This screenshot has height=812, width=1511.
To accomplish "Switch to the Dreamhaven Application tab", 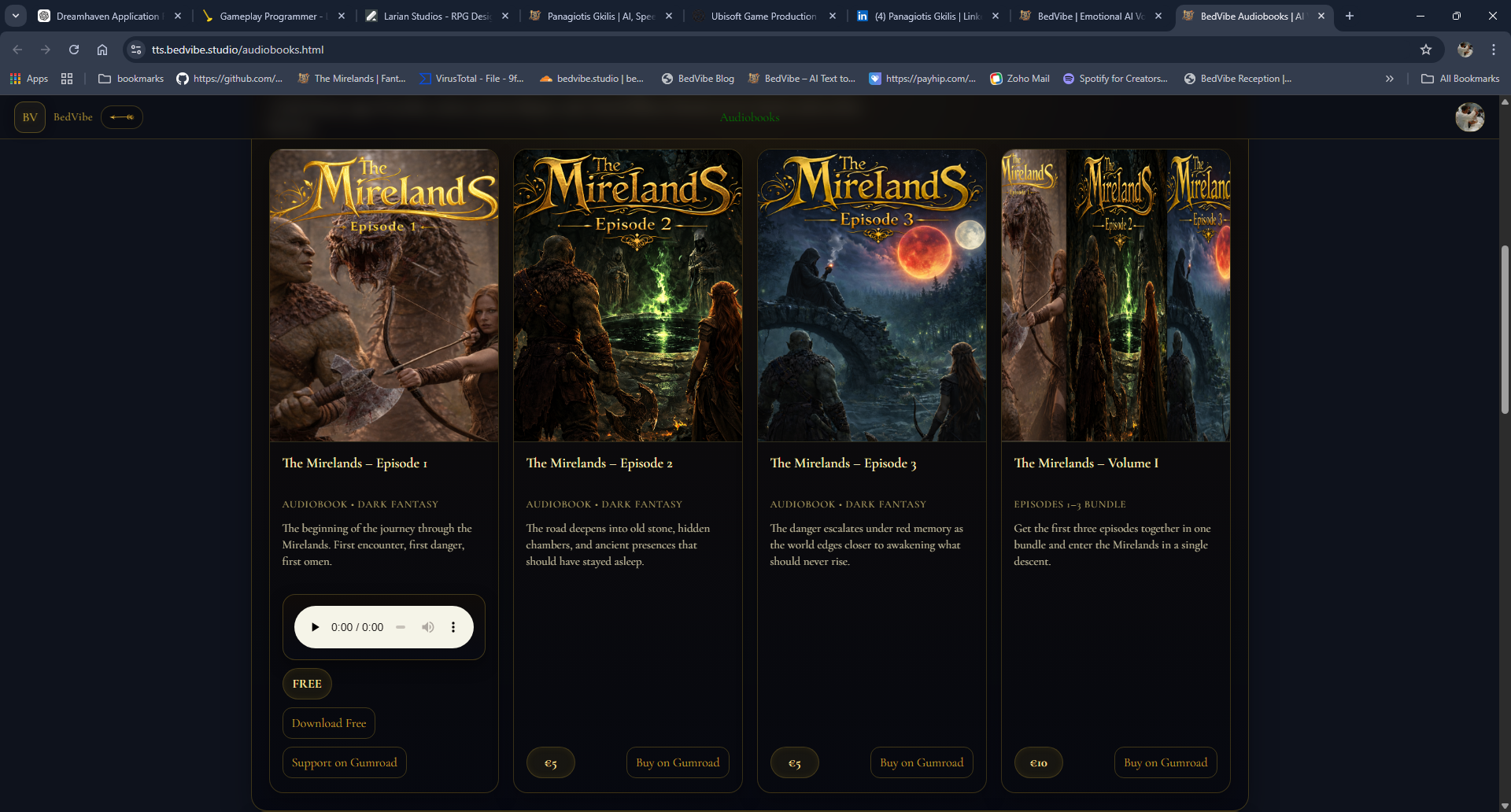I will pos(109,16).
